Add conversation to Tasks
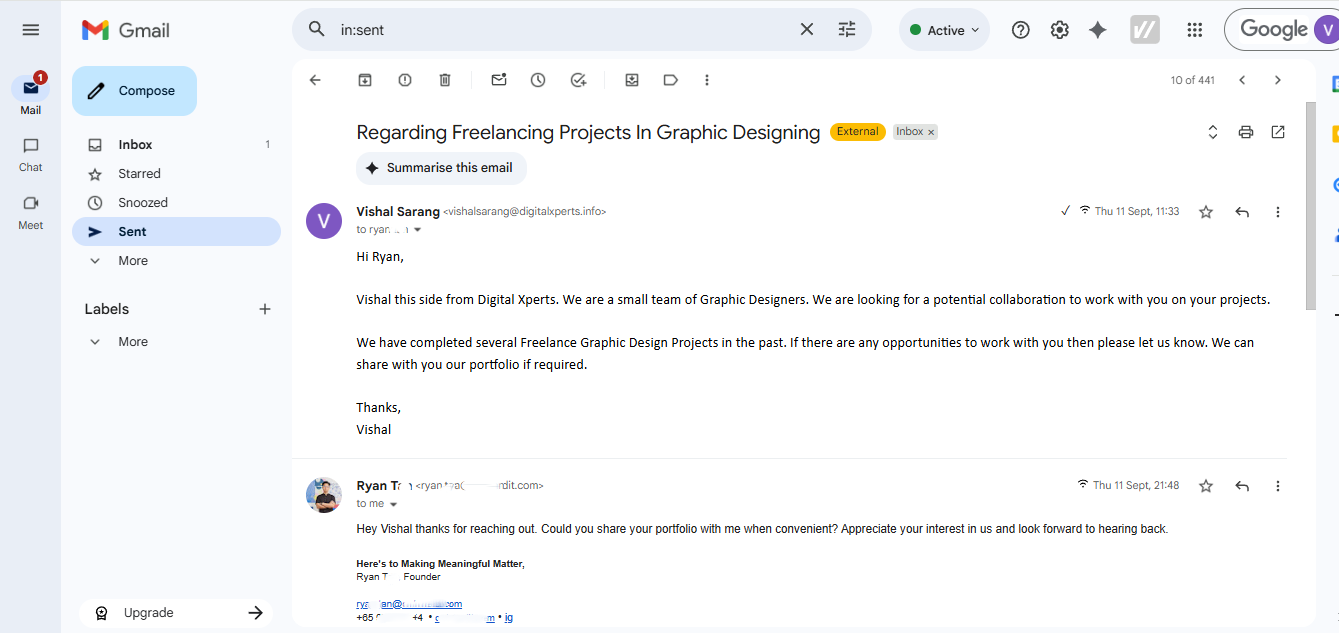The width and height of the screenshot is (1339, 633). coord(578,80)
